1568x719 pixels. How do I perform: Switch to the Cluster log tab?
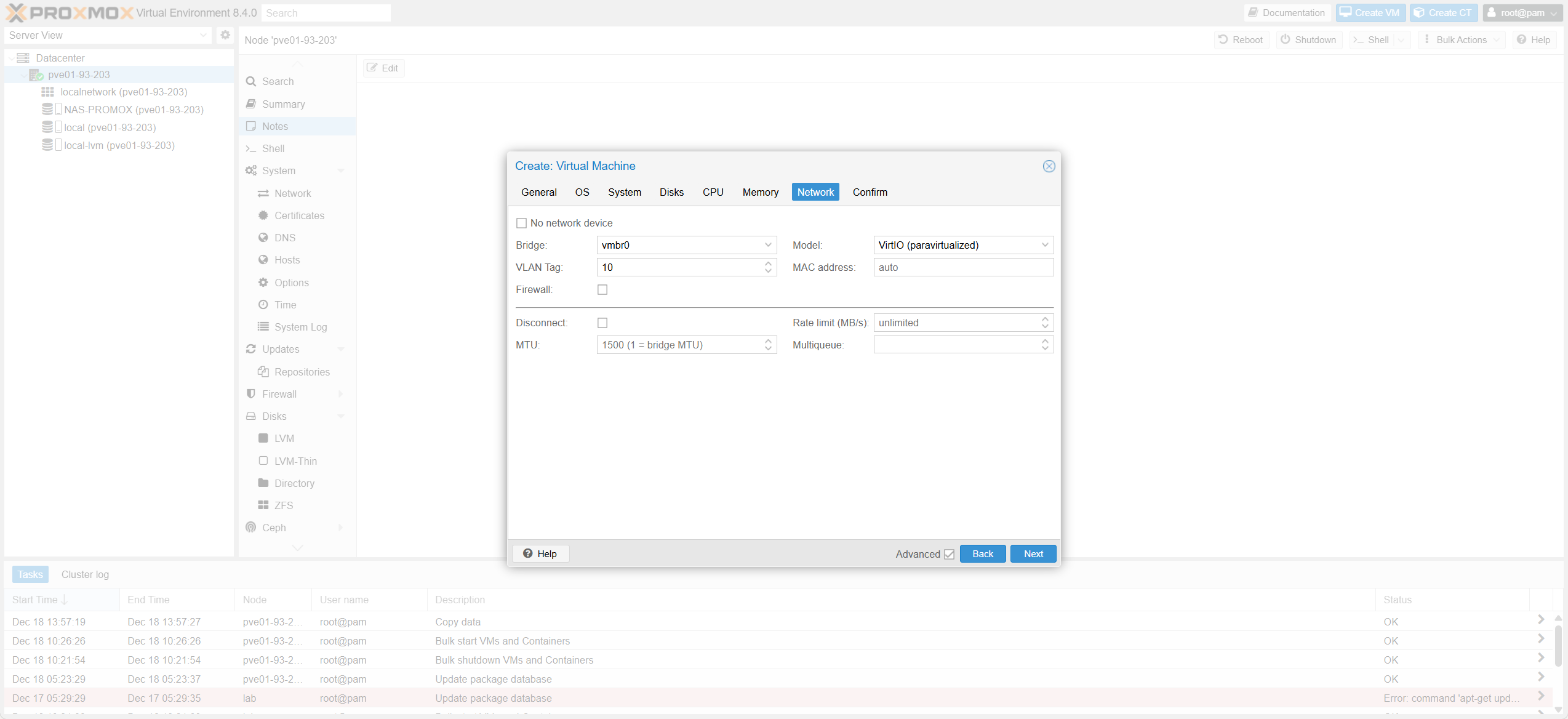(84, 574)
